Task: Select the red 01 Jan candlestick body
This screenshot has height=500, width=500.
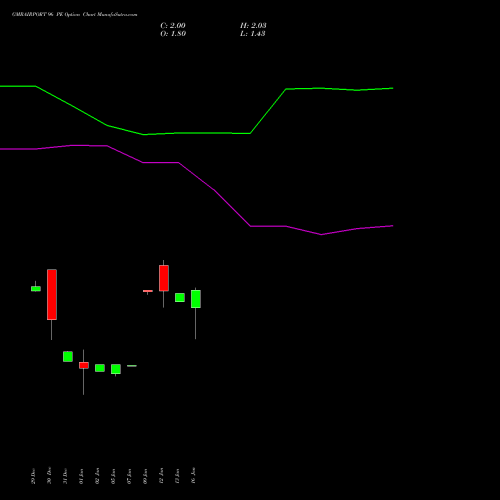Action: click(x=84, y=365)
